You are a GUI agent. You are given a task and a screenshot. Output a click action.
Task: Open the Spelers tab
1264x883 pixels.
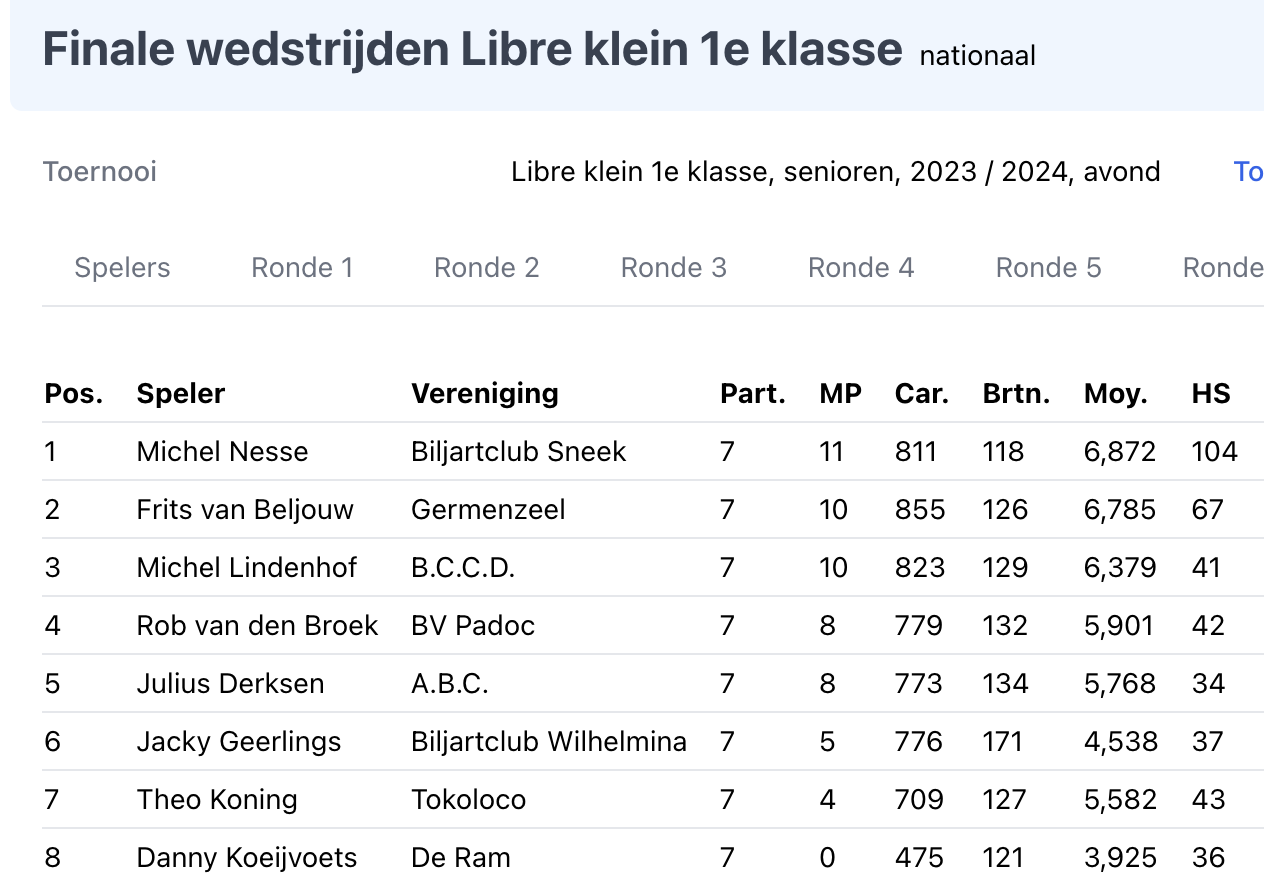122,268
